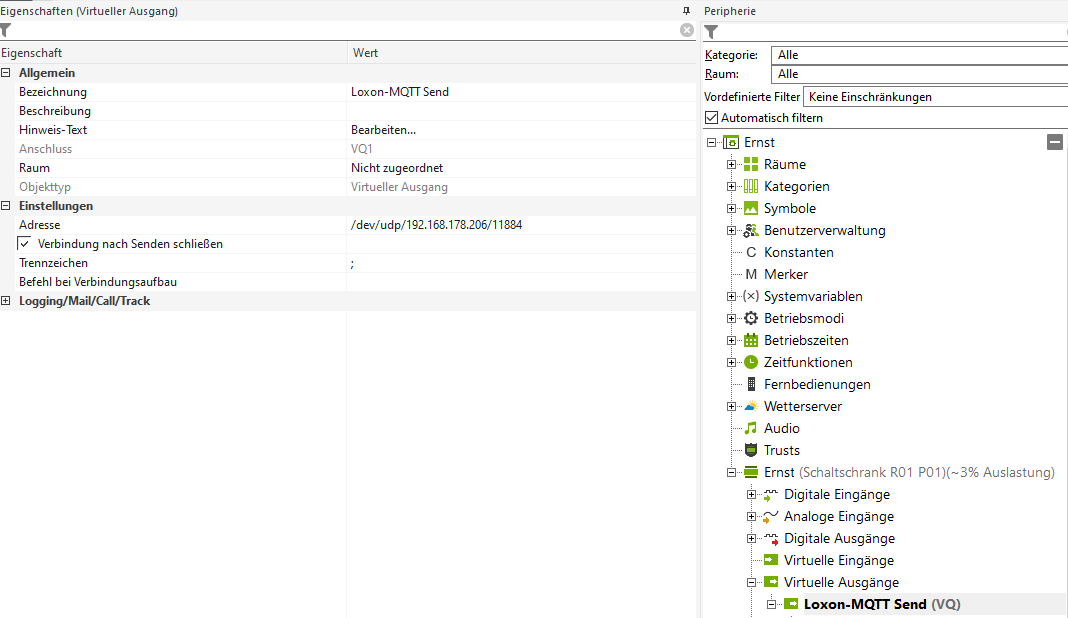The image size is (1068, 618).
Task: Click the Benutzerverwaltung users icon
Action: click(x=751, y=231)
